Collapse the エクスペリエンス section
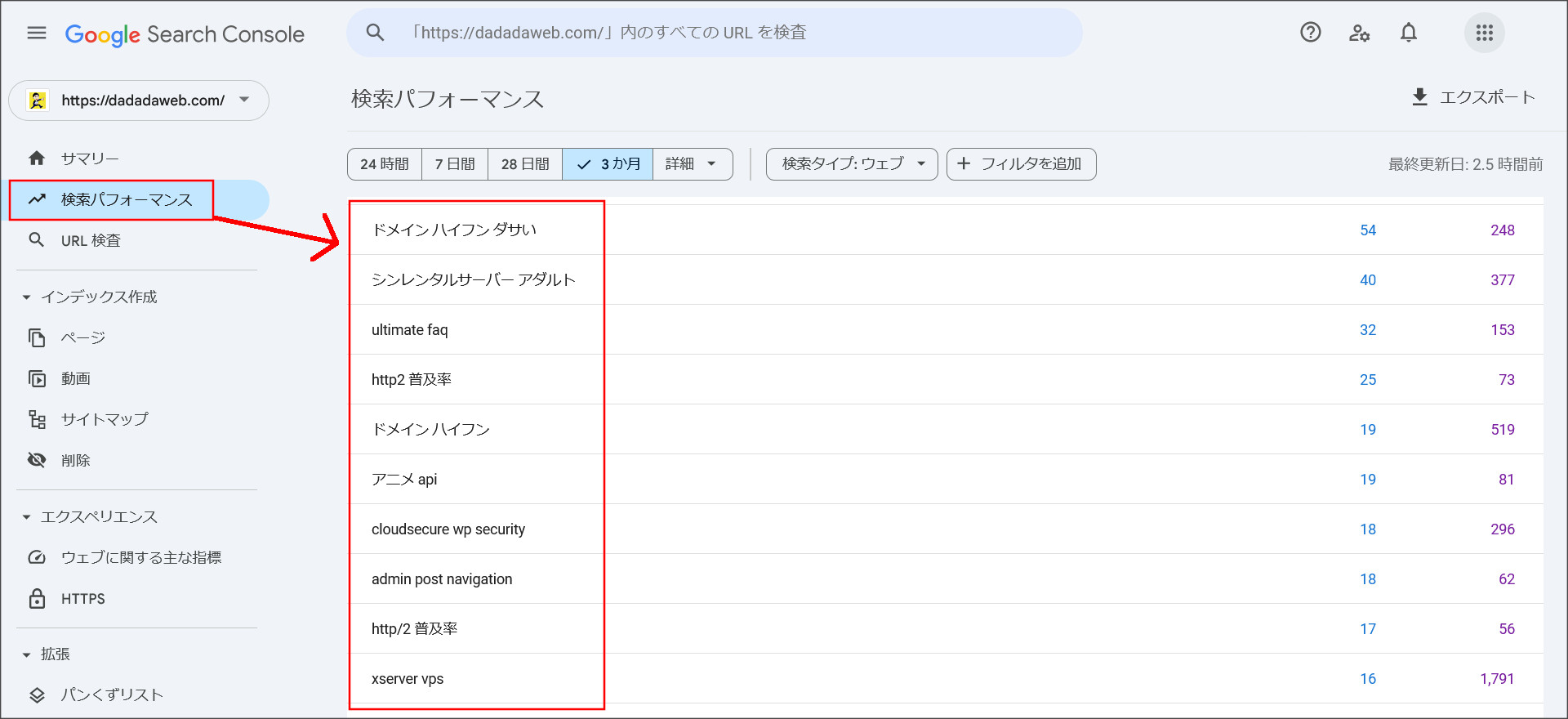Viewport: 1568px width, 719px height. pos(26,517)
